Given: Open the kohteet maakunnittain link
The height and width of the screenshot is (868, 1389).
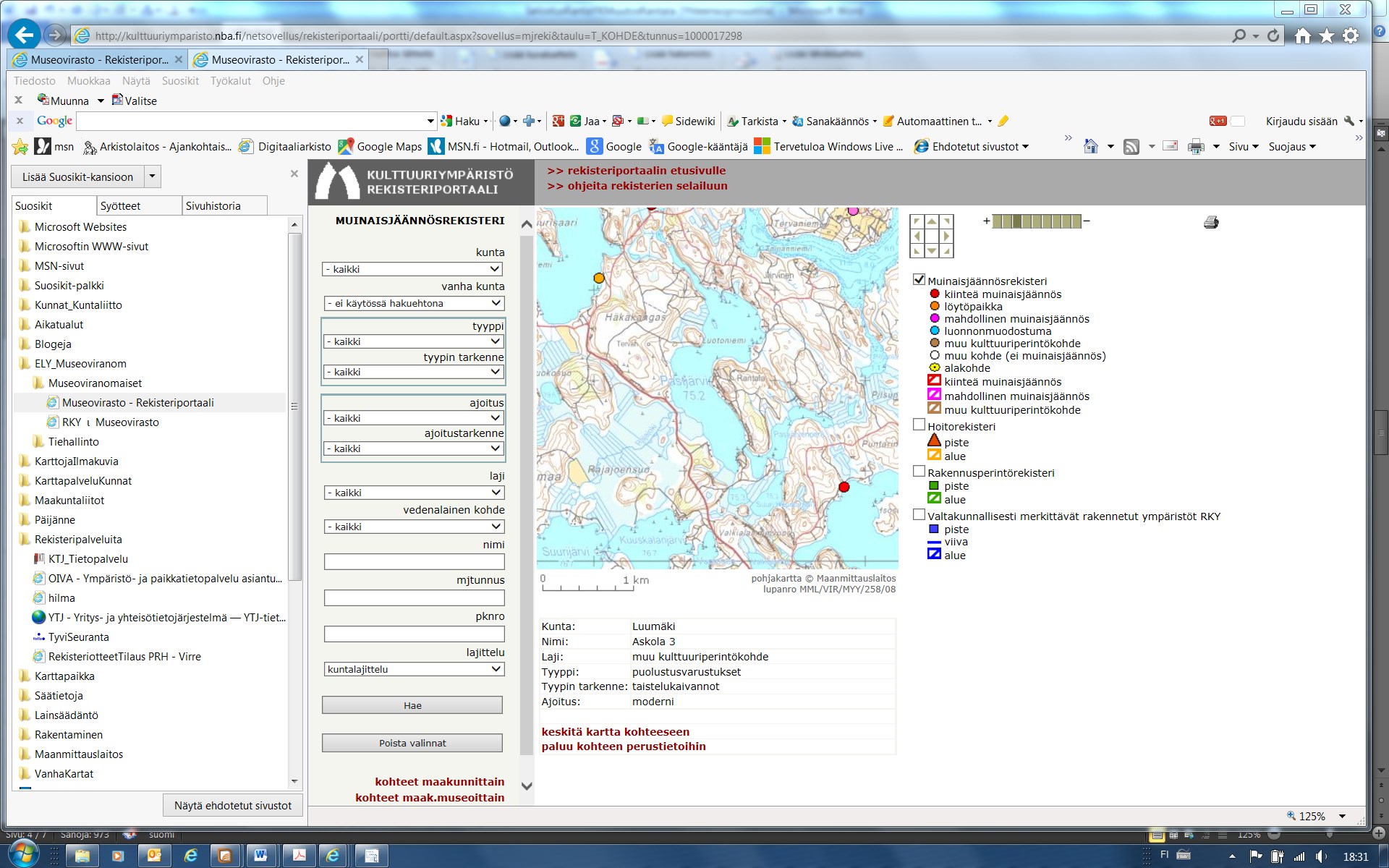Looking at the screenshot, I should 440,782.
